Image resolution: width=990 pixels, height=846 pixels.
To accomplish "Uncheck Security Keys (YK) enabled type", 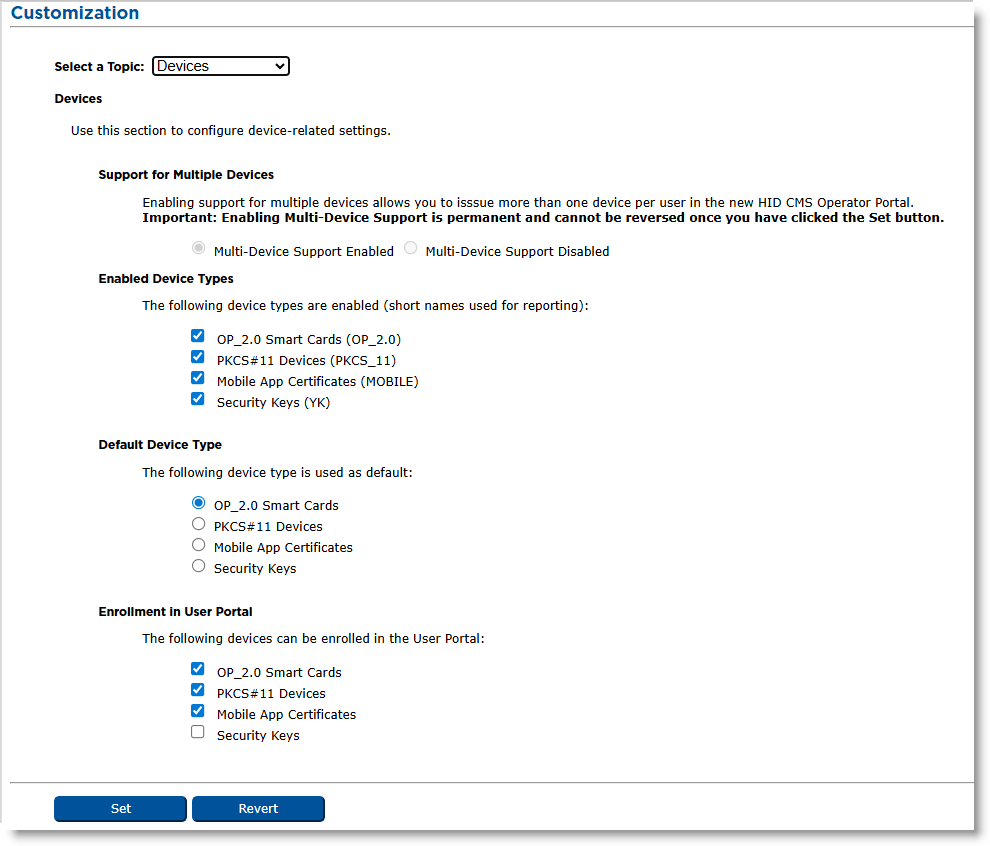I will pos(198,398).
